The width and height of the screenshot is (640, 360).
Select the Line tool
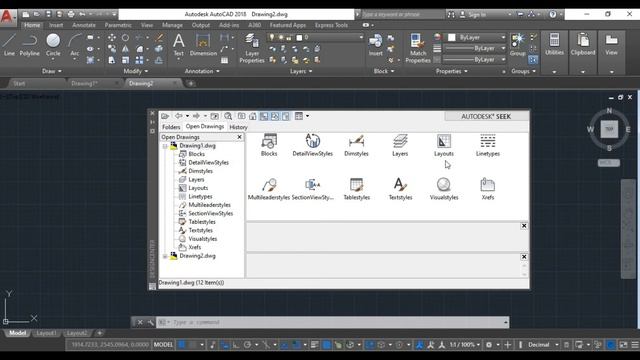[x=9, y=45]
